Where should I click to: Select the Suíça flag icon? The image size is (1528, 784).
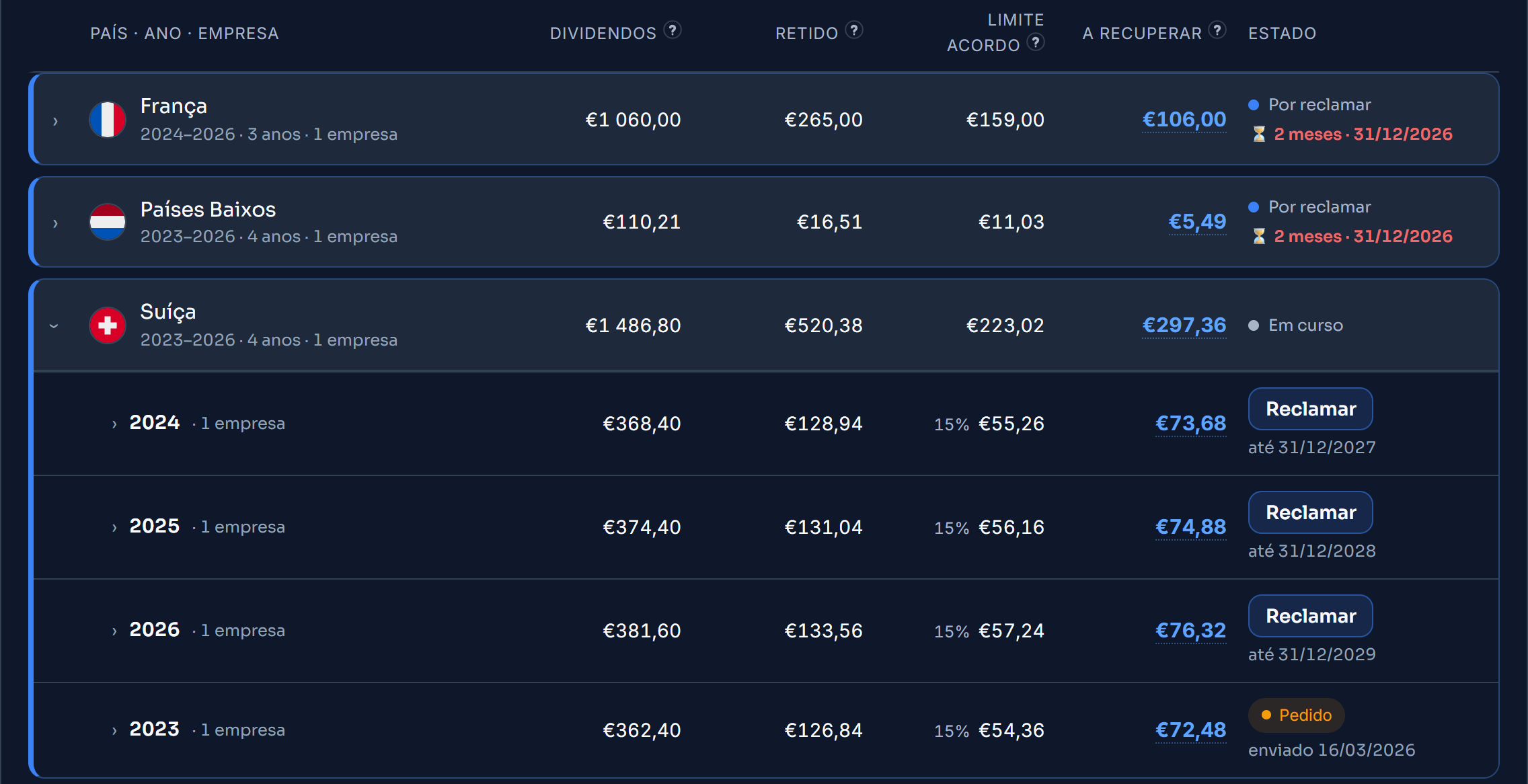tap(108, 325)
